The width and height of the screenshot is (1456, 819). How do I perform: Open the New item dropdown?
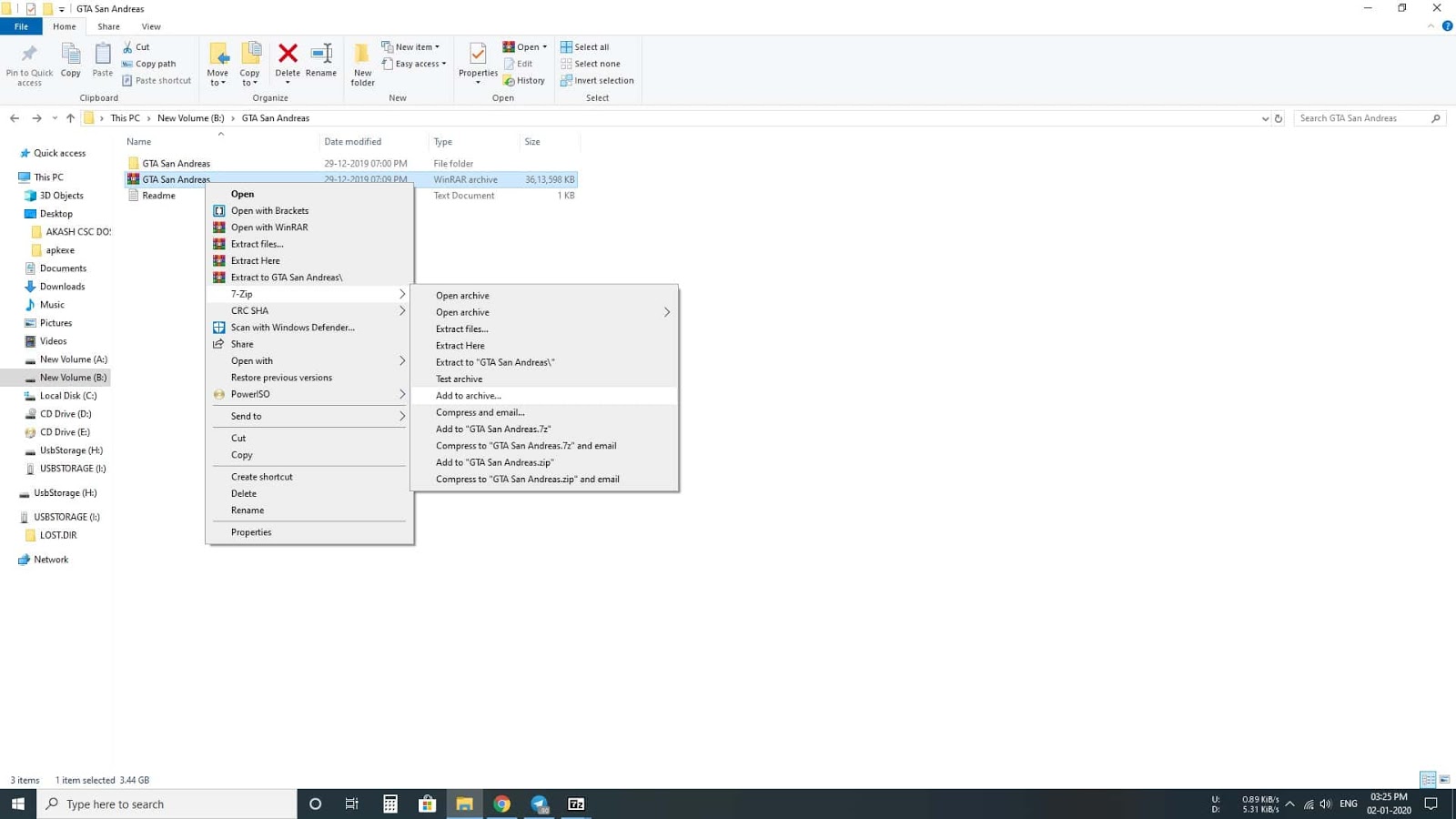pyautogui.click(x=410, y=46)
